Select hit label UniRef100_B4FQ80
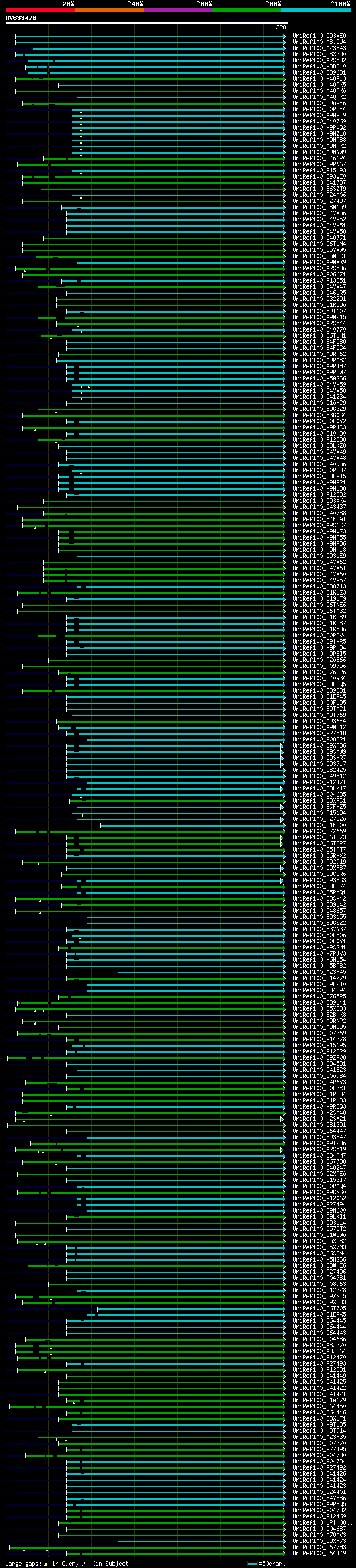 point(319,342)
